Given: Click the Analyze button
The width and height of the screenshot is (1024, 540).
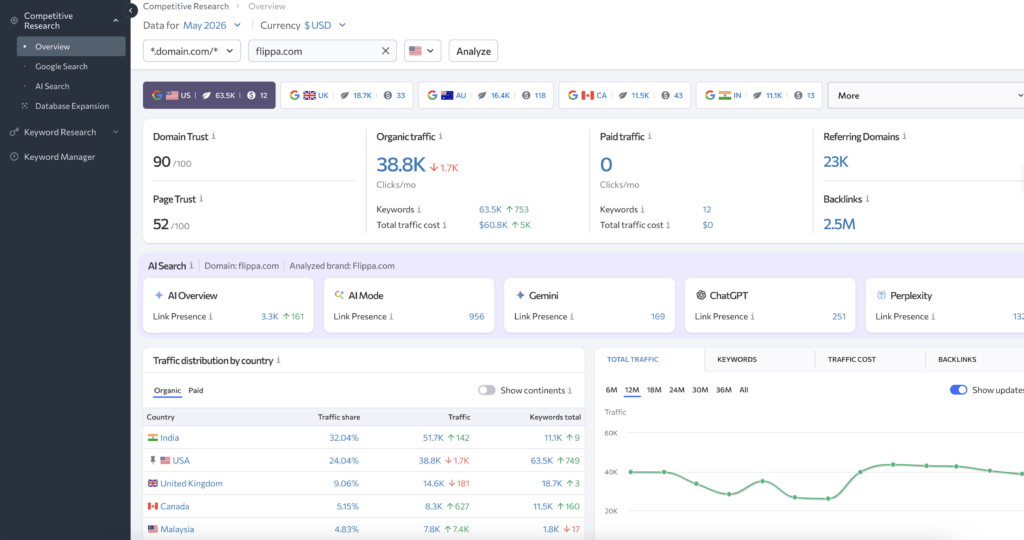Looking at the screenshot, I should [x=473, y=51].
